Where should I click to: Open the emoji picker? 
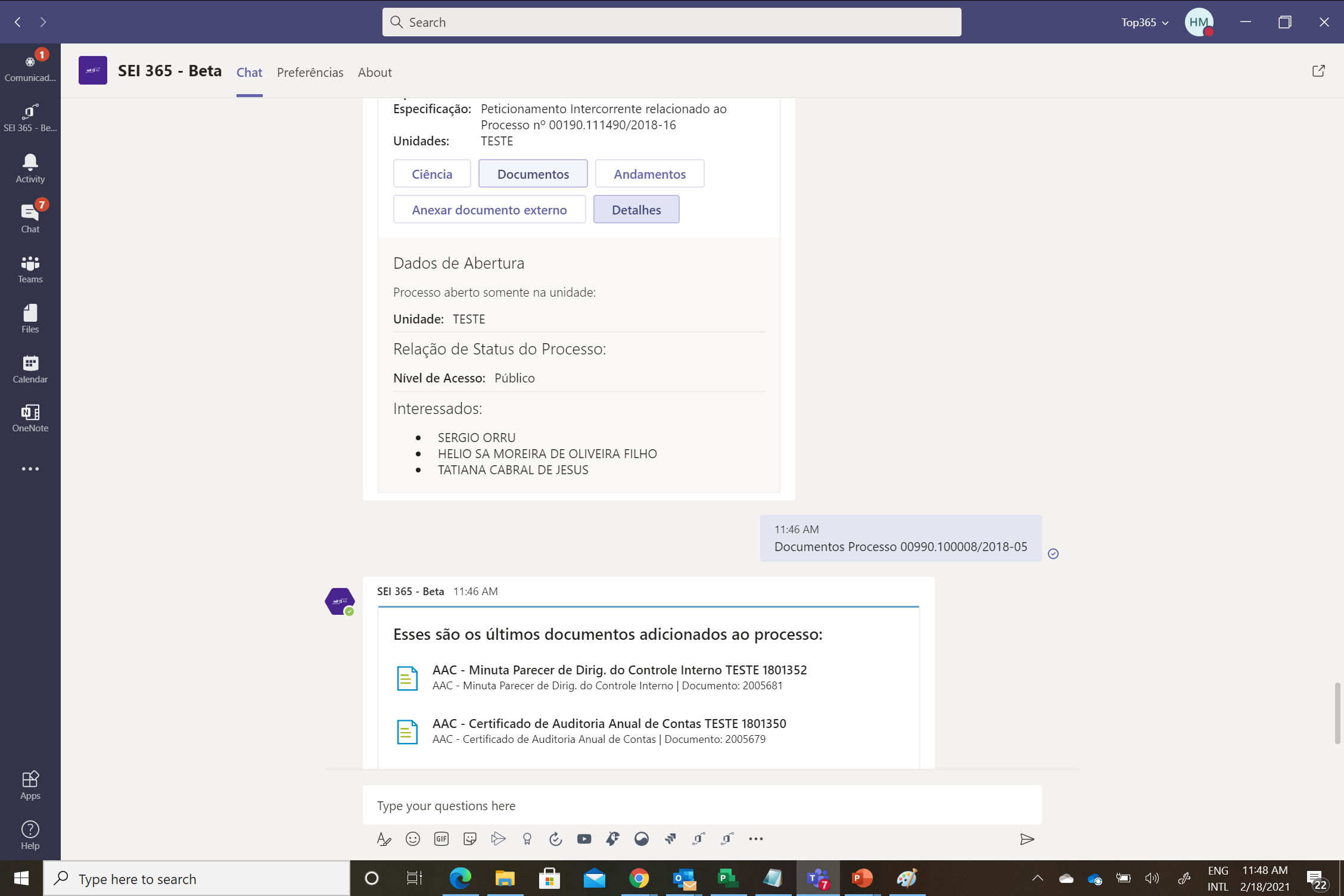click(412, 839)
